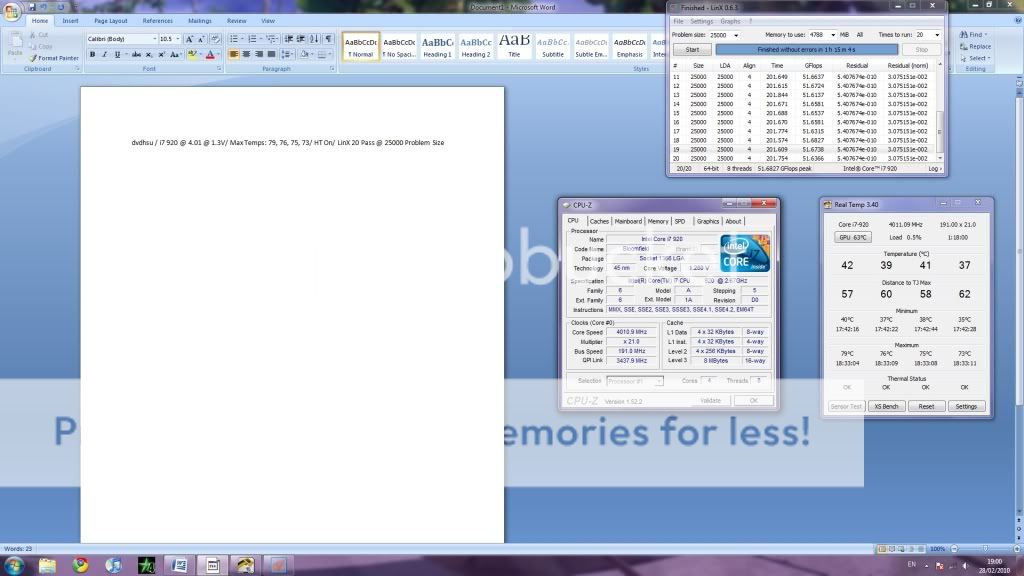
Task: Switch to the Mailings ribbon tab
Action: (200, 21)
